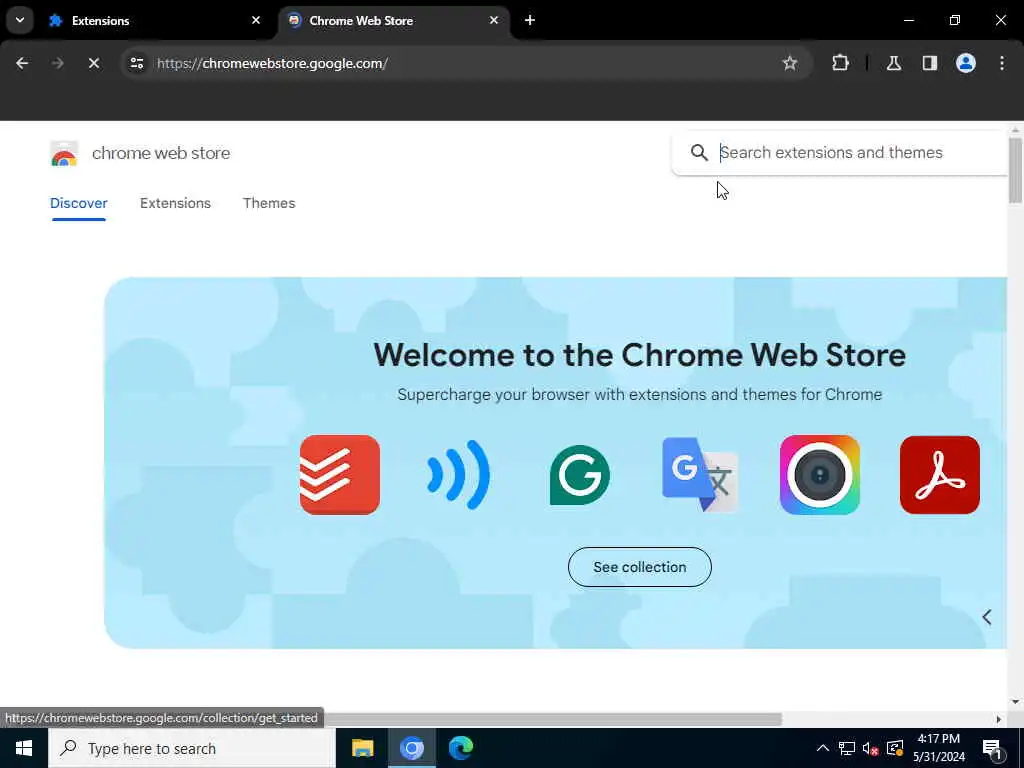Click the magnifier icon in store search
Image resolution: width=1024 pixels, height=768 pixels.
[699, 152]
